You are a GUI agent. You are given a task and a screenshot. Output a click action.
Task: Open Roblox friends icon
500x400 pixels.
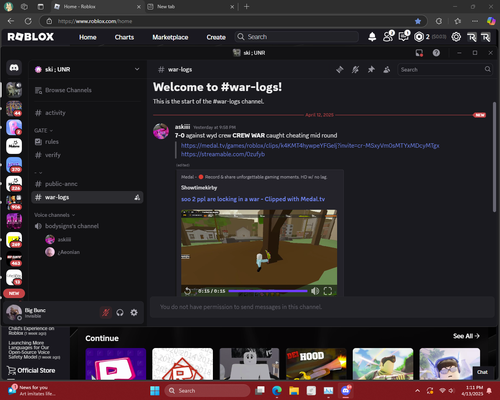tap(388, 37)
